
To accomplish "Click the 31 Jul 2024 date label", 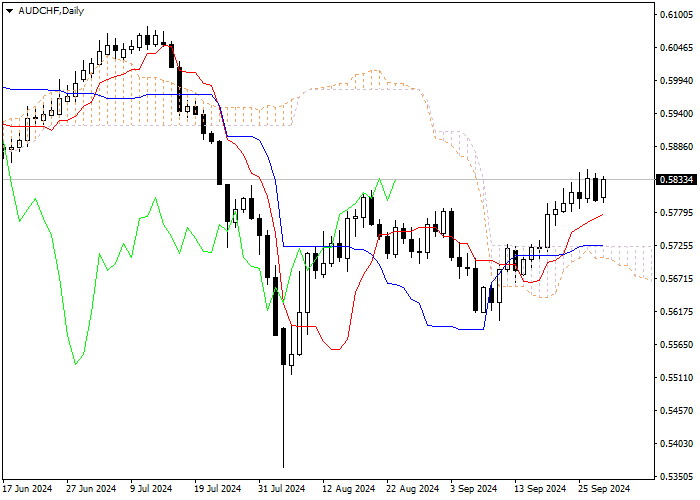I will click(x=282, y=489).
